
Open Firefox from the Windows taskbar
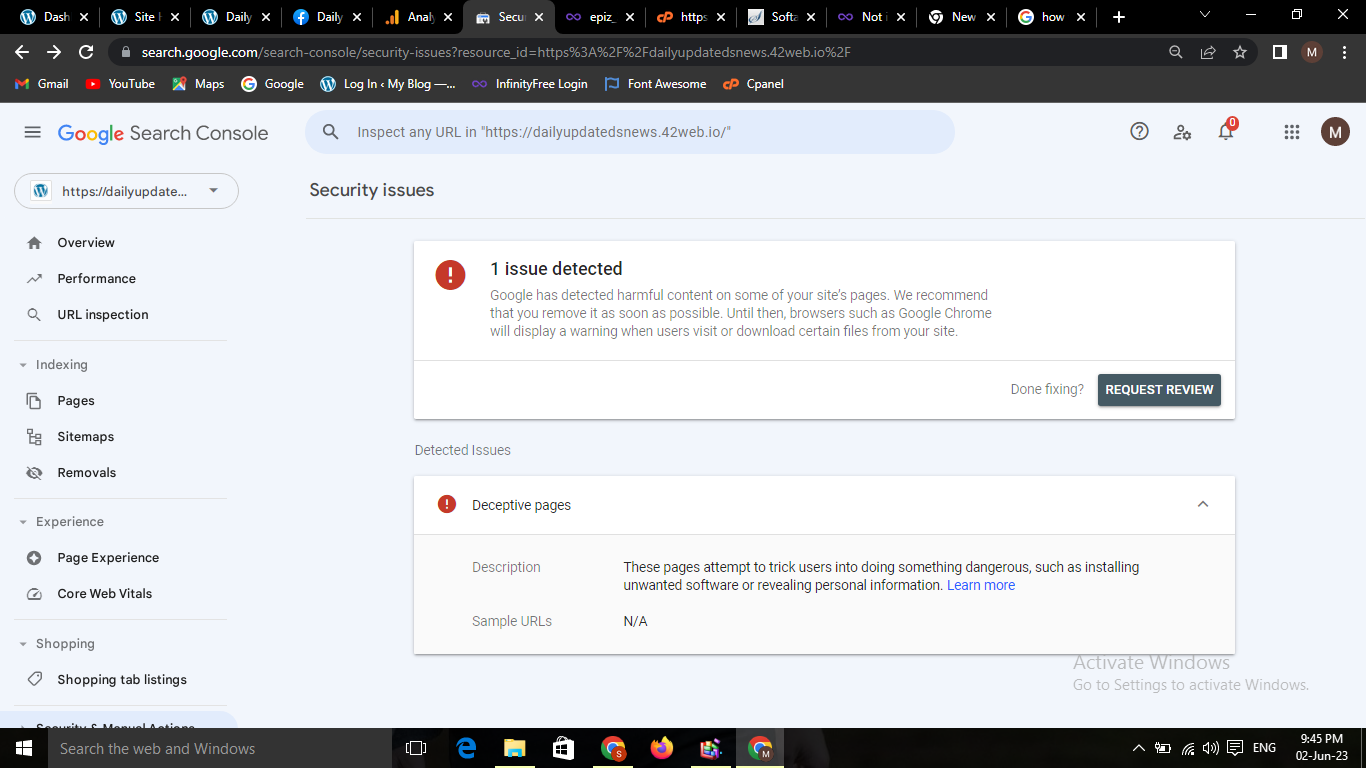click(x=661, y=748)
